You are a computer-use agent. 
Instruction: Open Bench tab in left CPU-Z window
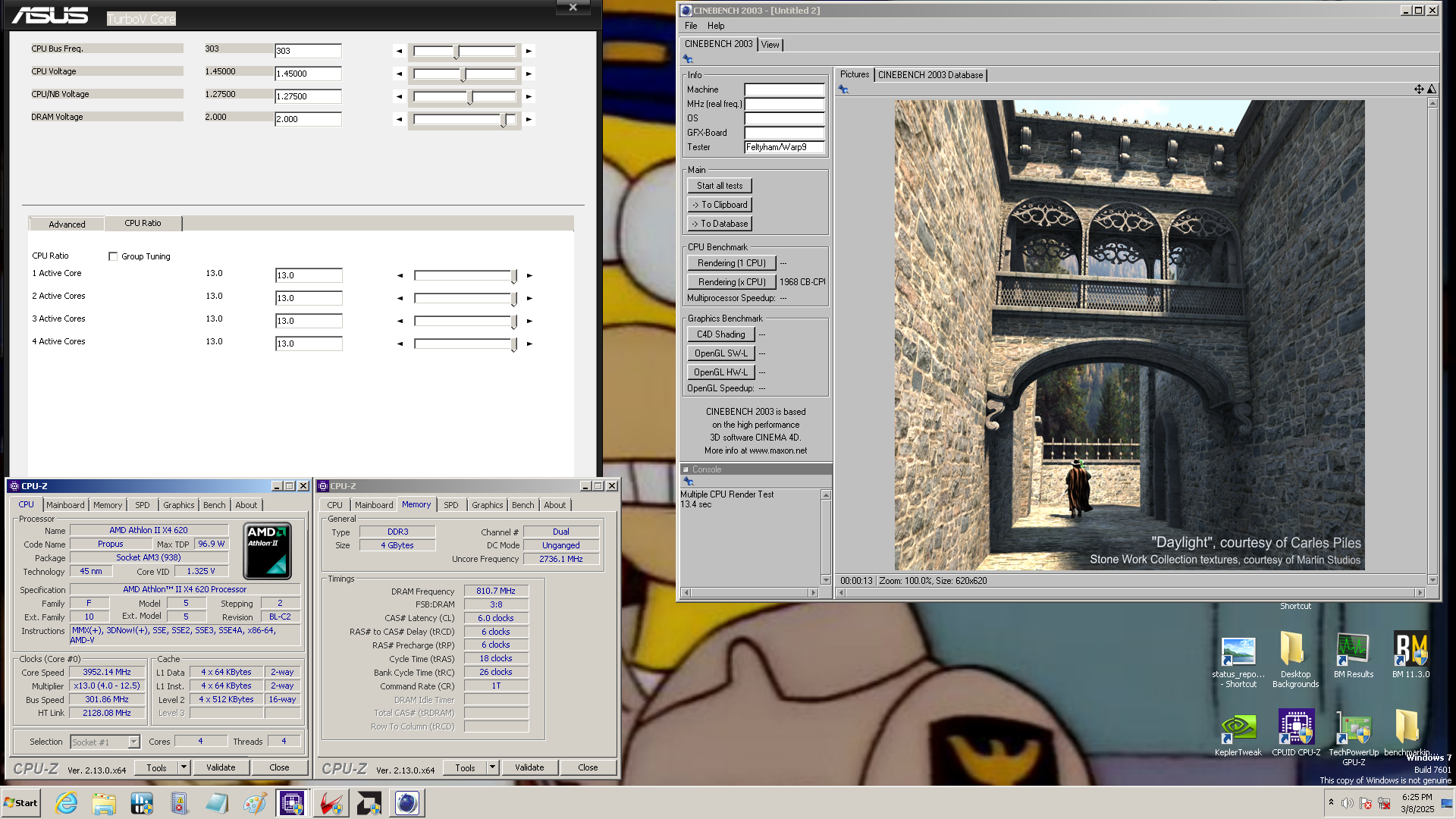click(x=215, y=505)
